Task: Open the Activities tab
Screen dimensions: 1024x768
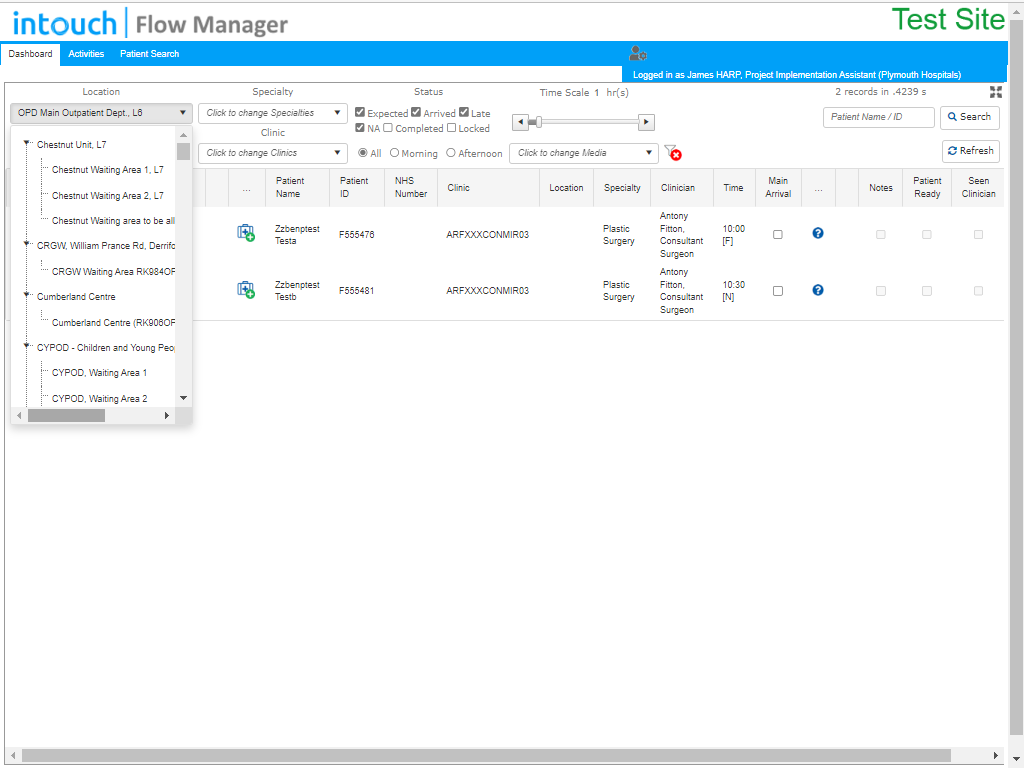Action: coord(86,54)
